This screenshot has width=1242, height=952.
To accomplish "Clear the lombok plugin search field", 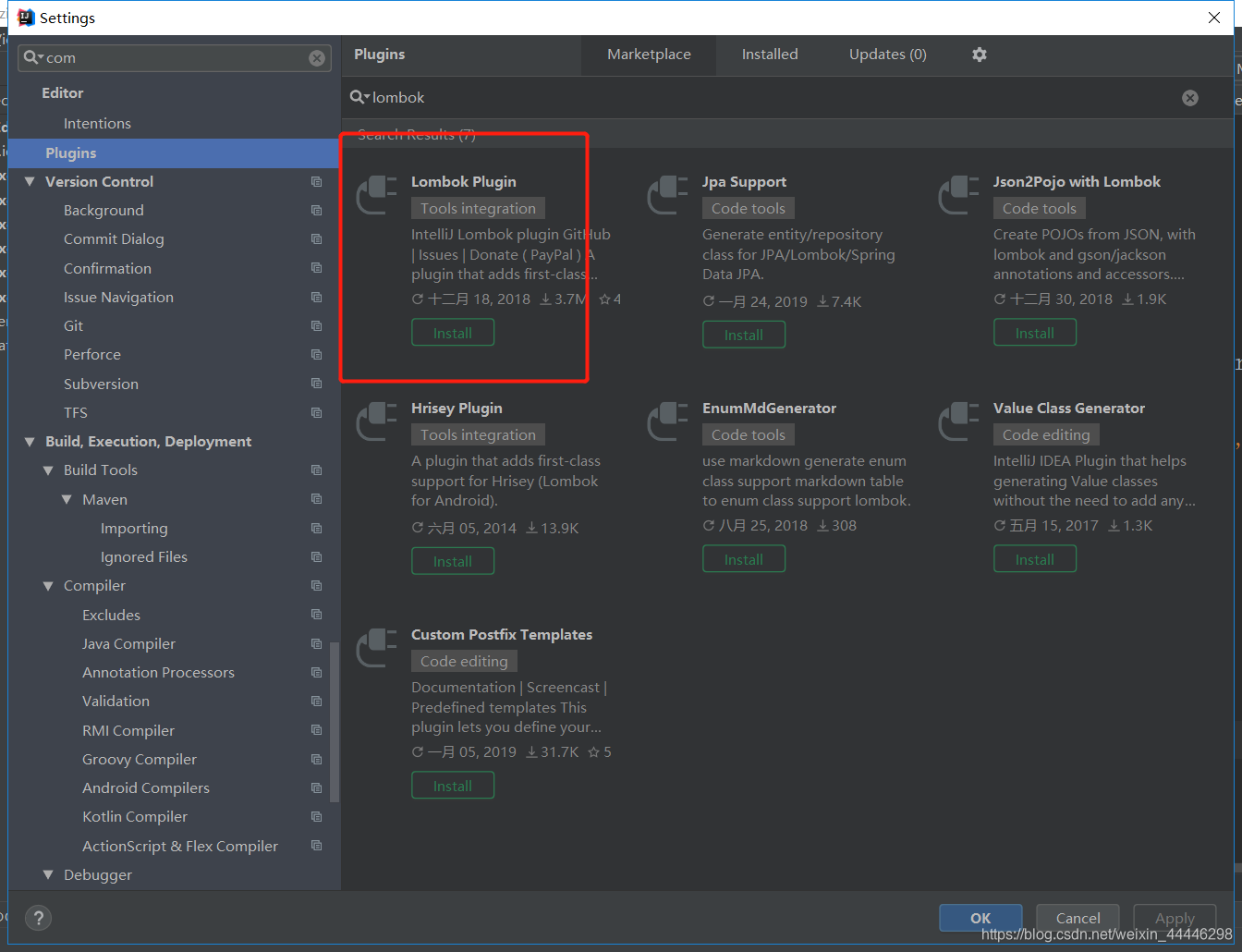I will 1190,98.
